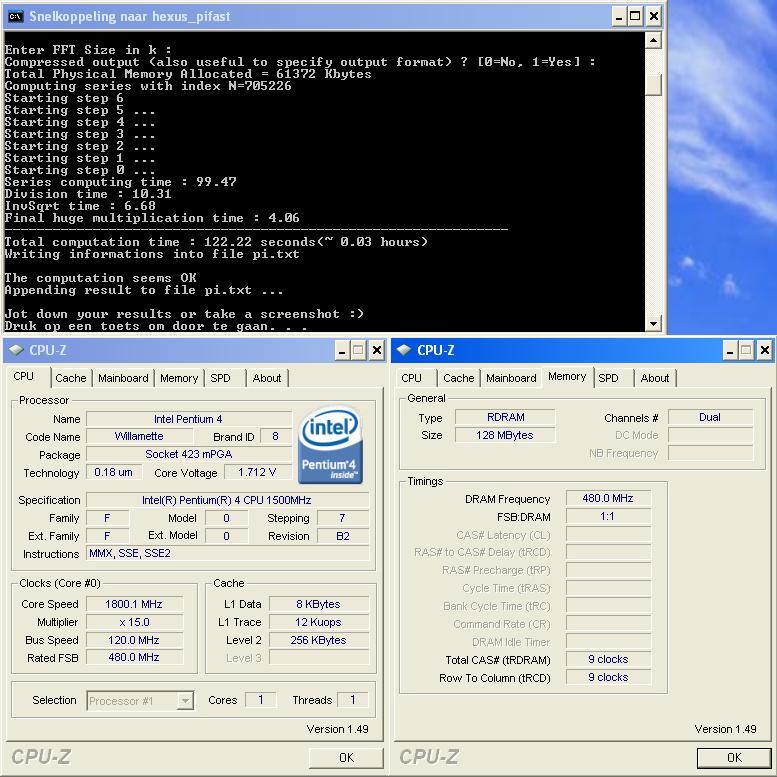Switch to Memory tab in left CPU-Z window
777x777 pixels.
click(179, 378)
